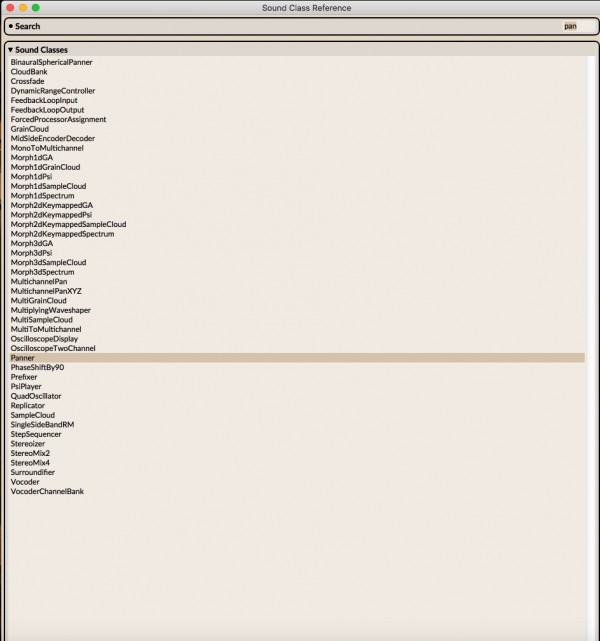Choose the Vocoder class

pyautogui.click(x=25, y=482)
